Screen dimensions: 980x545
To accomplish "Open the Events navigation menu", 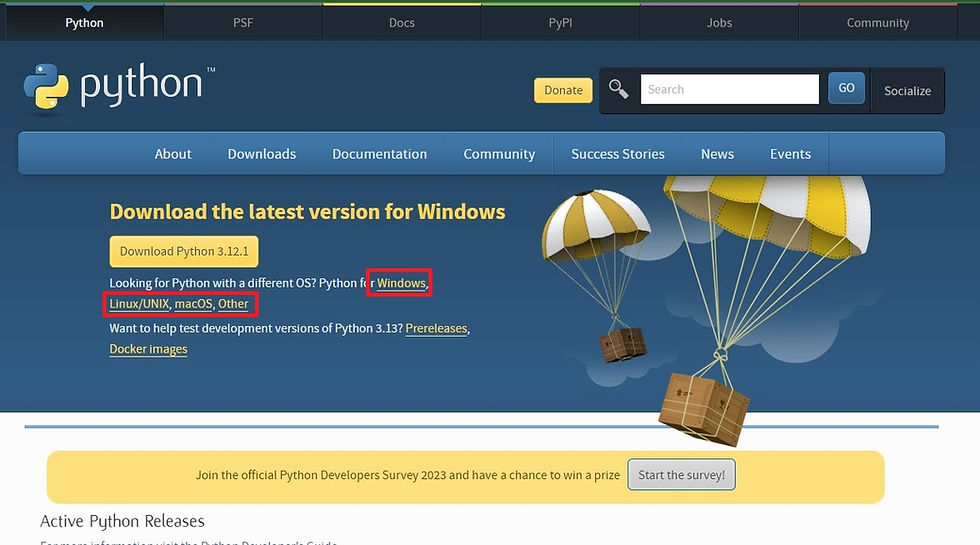I will pos(791,154).
